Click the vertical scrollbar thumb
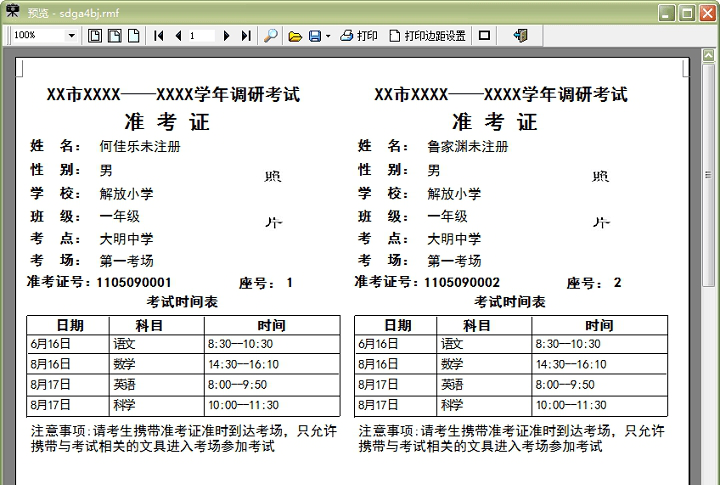The image size is (720, 504). [x=709, y=175]
